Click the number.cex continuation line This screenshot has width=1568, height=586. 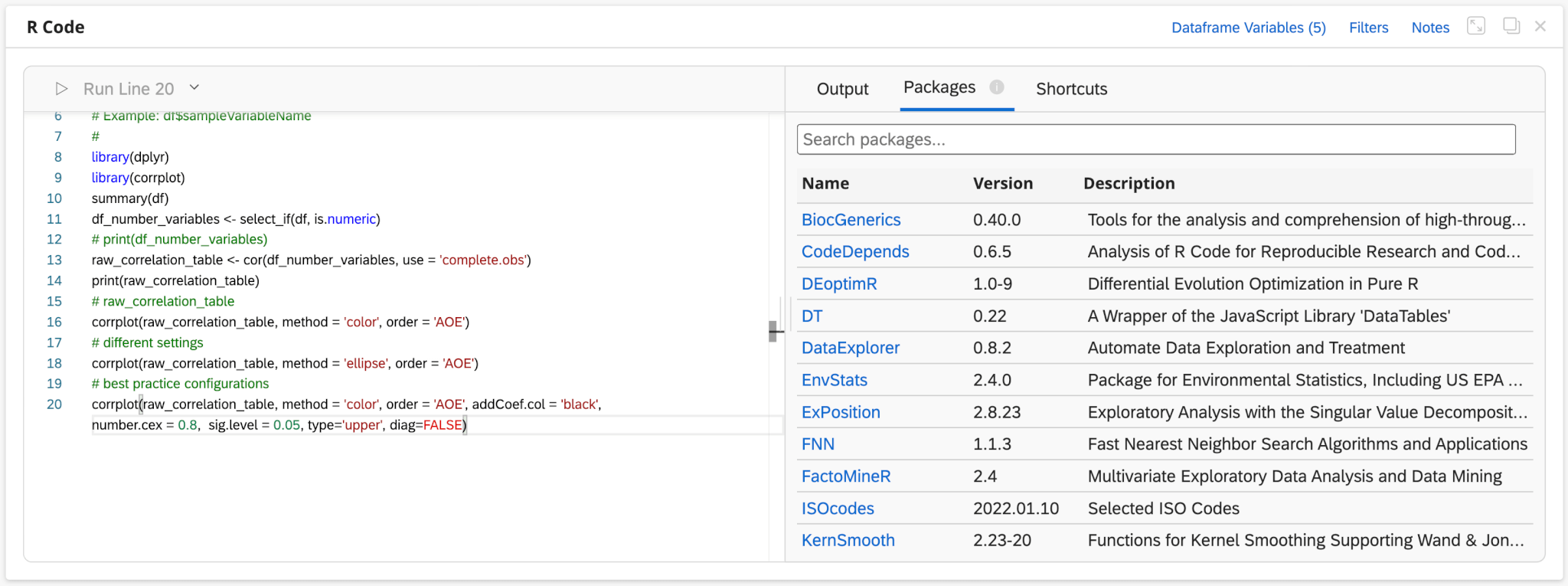(x=279, y=425)
